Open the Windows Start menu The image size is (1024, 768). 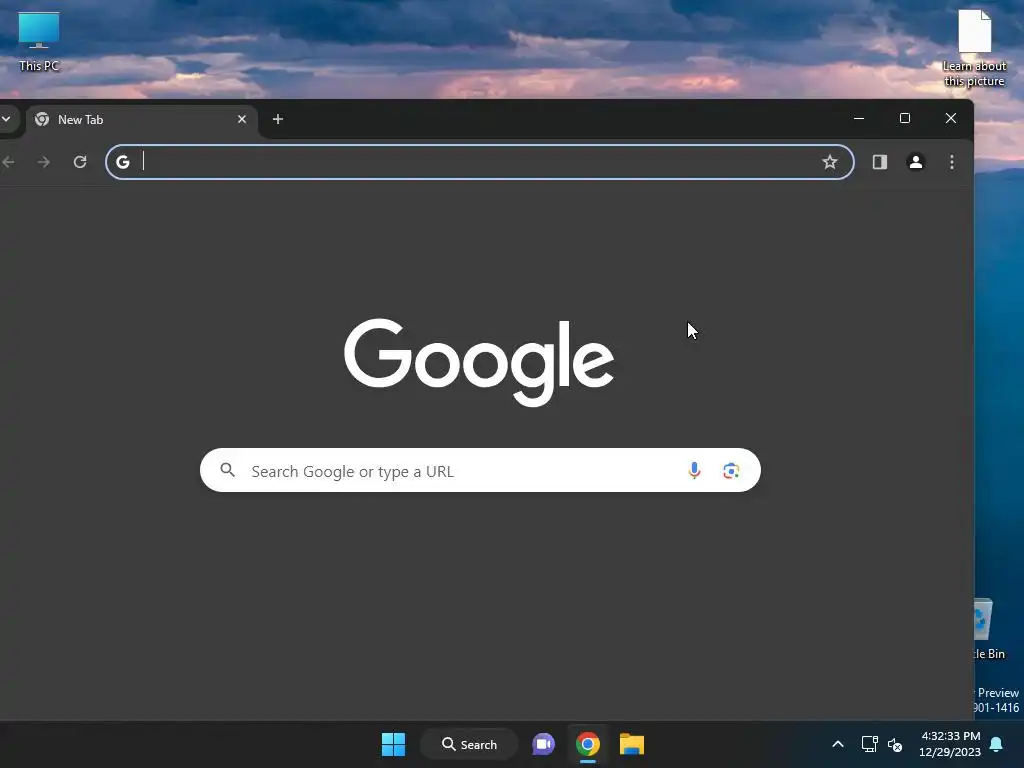click(393, 744)
